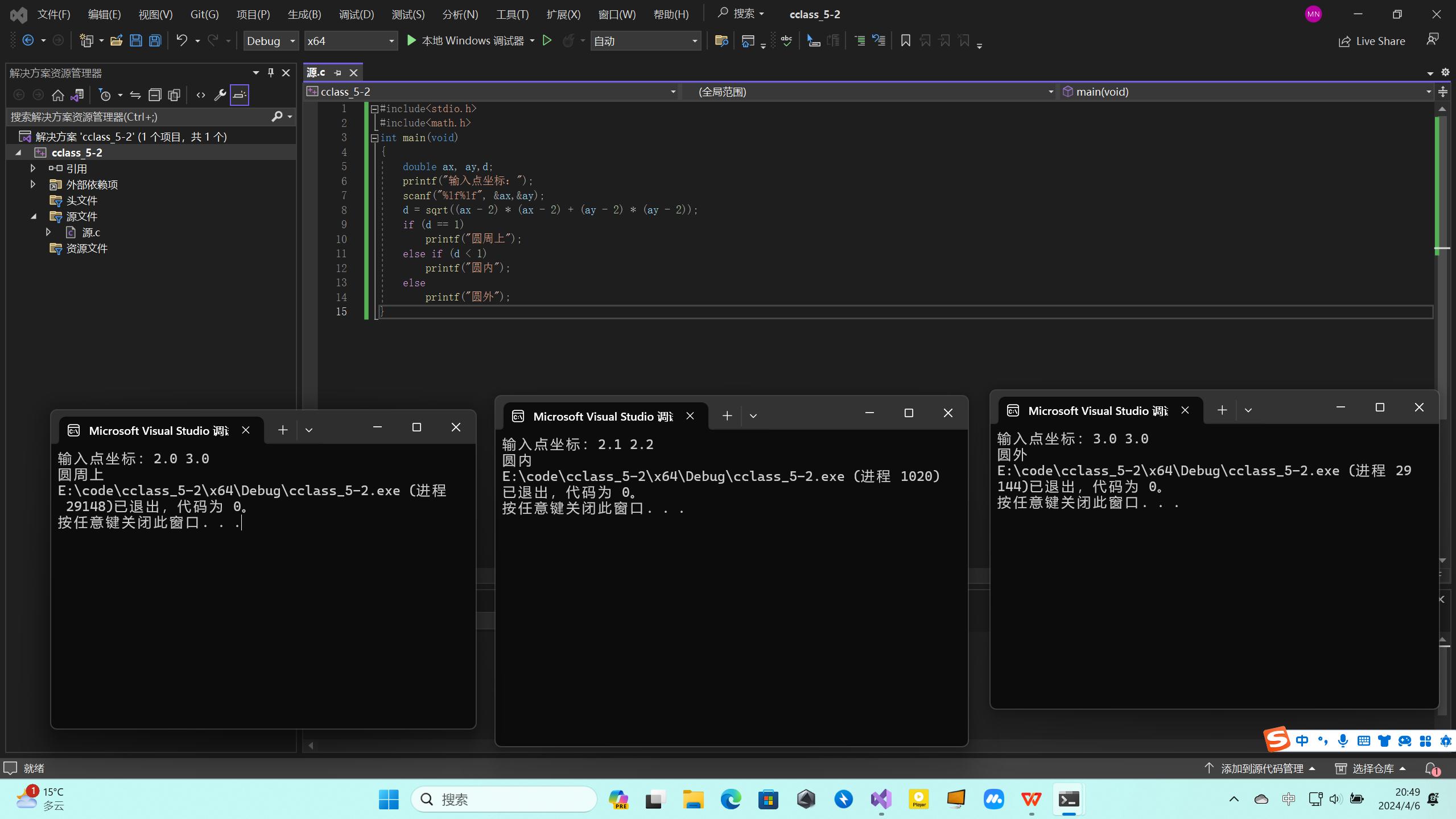1456x819 pixels.
Task: Click the navigate backward arrow icon
Action: (x=28, y=40)
